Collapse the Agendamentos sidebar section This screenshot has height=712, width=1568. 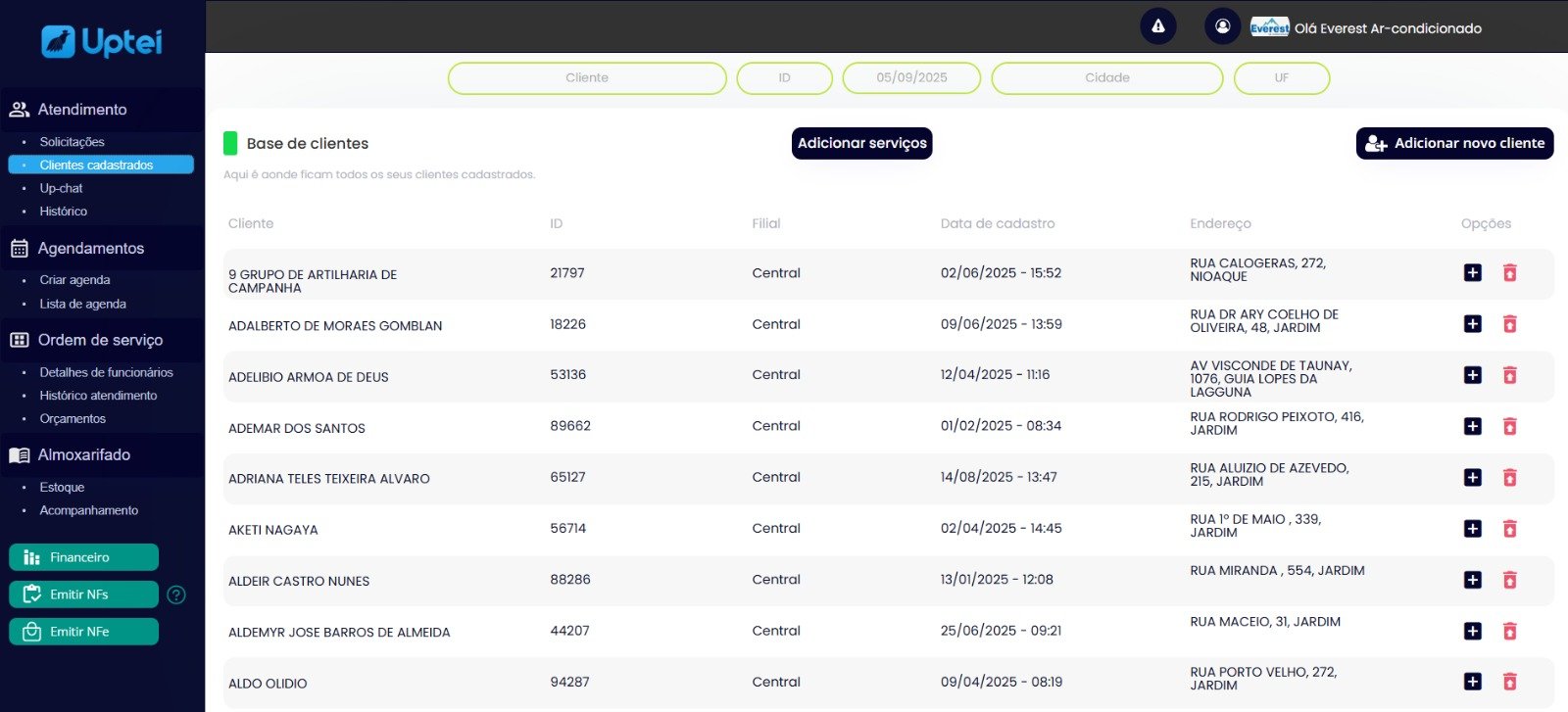click(x=90, y=249)
